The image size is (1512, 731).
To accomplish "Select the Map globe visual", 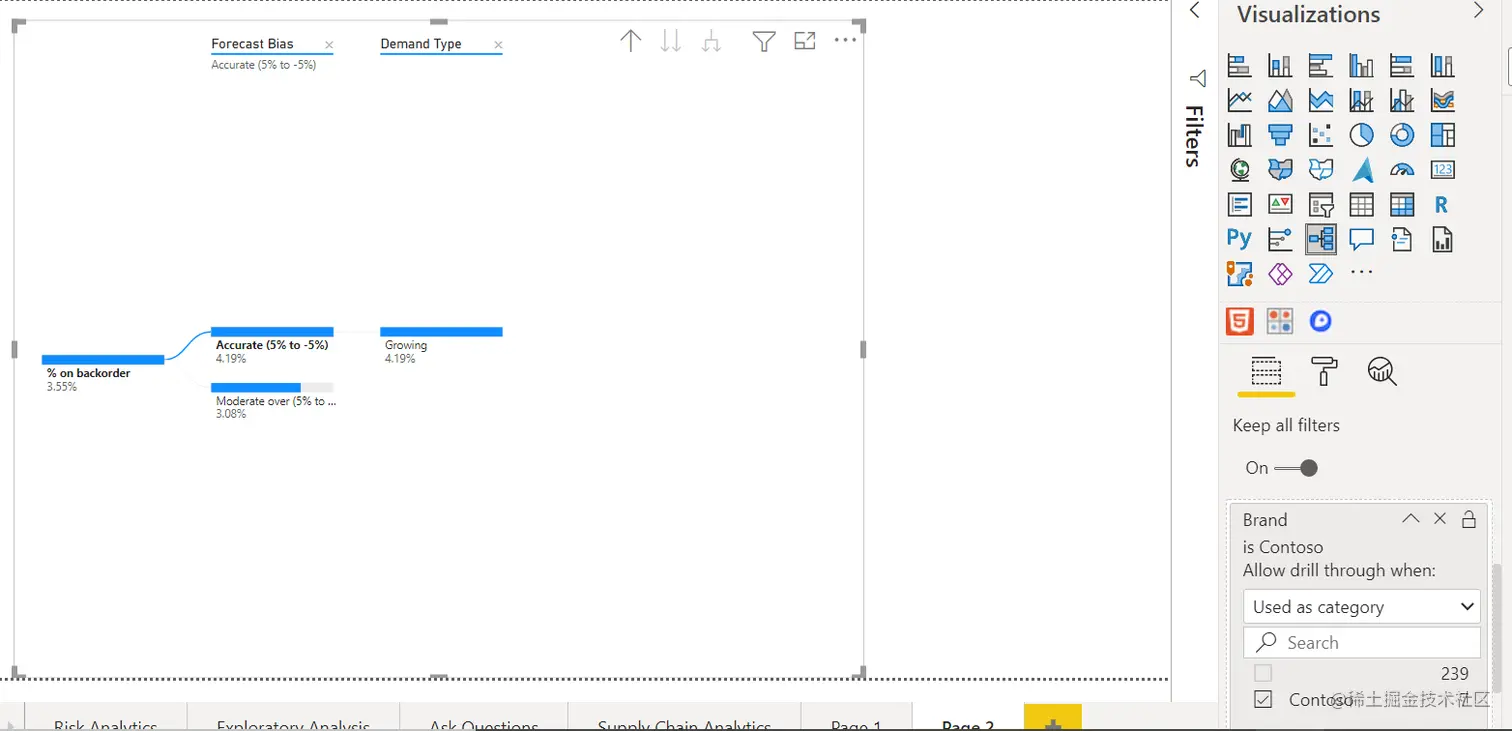I will (x=1240, y=170).
